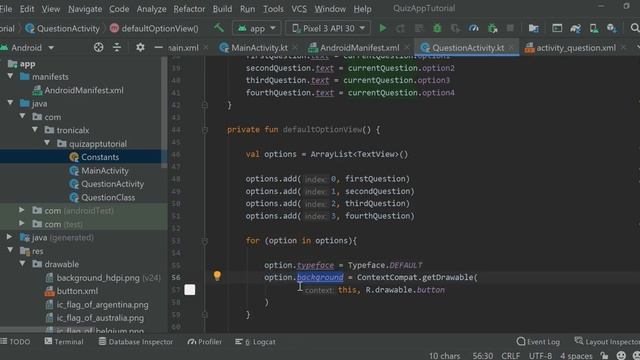This screenshot has height=360, width=640.
Task: Expand the com (androidTest) folder
Action: point(22,210)
